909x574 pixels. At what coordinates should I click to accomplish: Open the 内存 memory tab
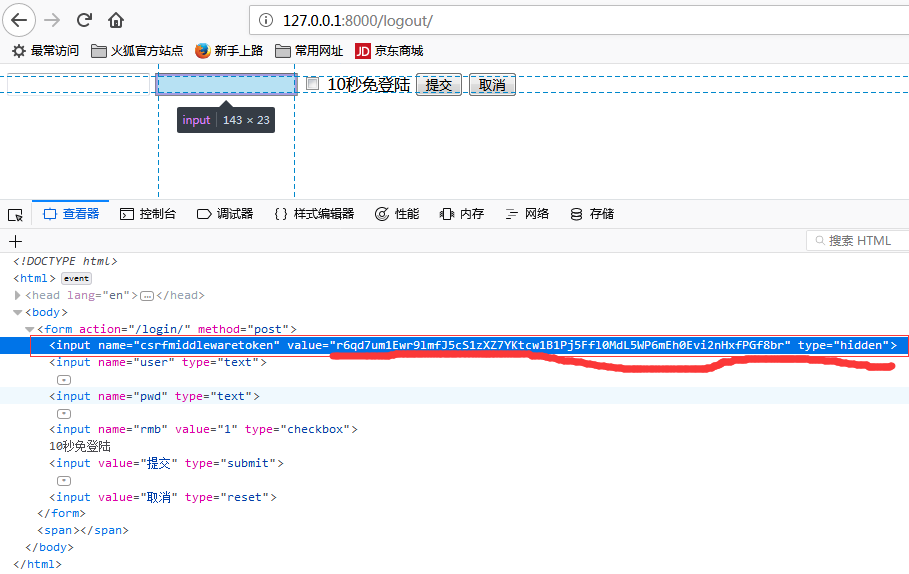[462, 214]
